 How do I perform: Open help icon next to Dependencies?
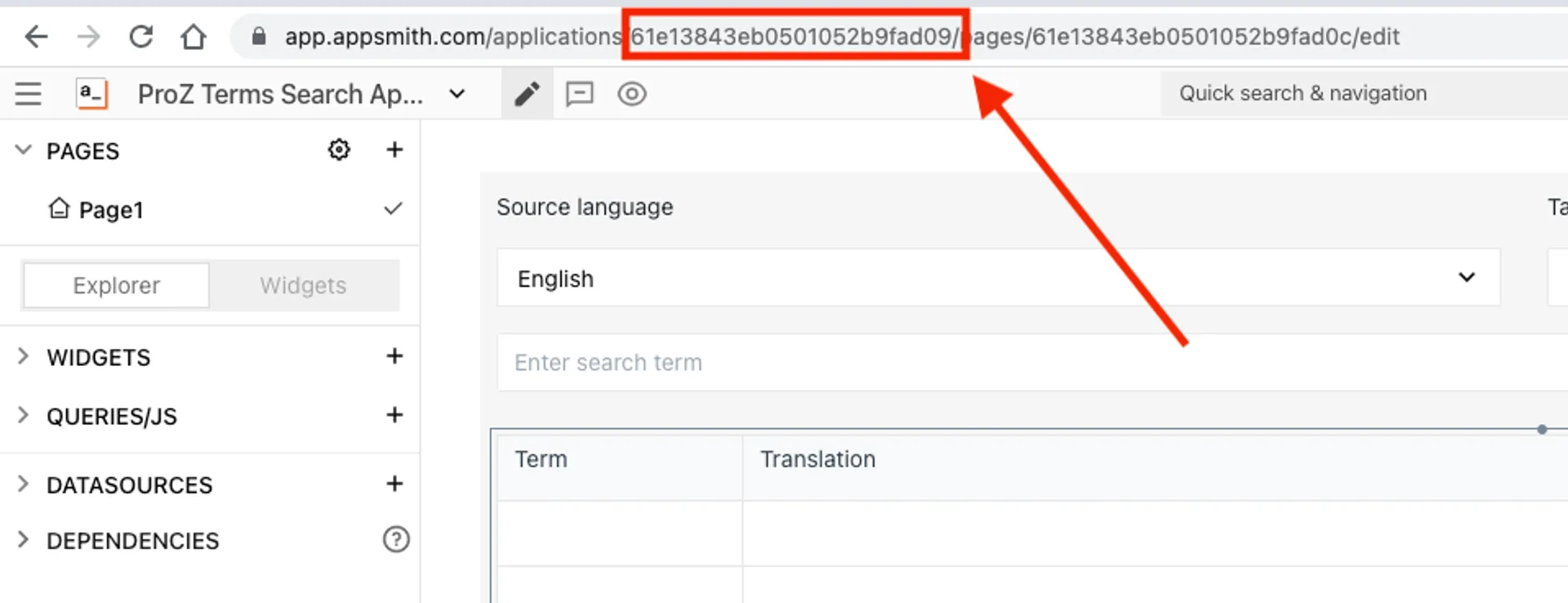[396, 539]
